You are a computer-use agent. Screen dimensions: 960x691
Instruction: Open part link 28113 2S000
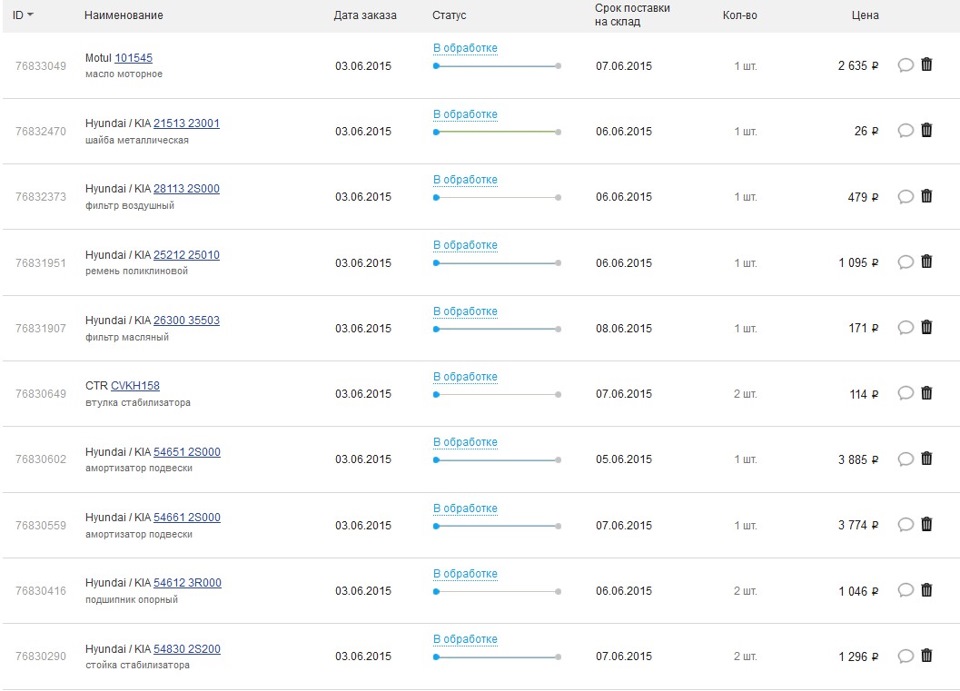pyautogui.click(x=186, y=189)
